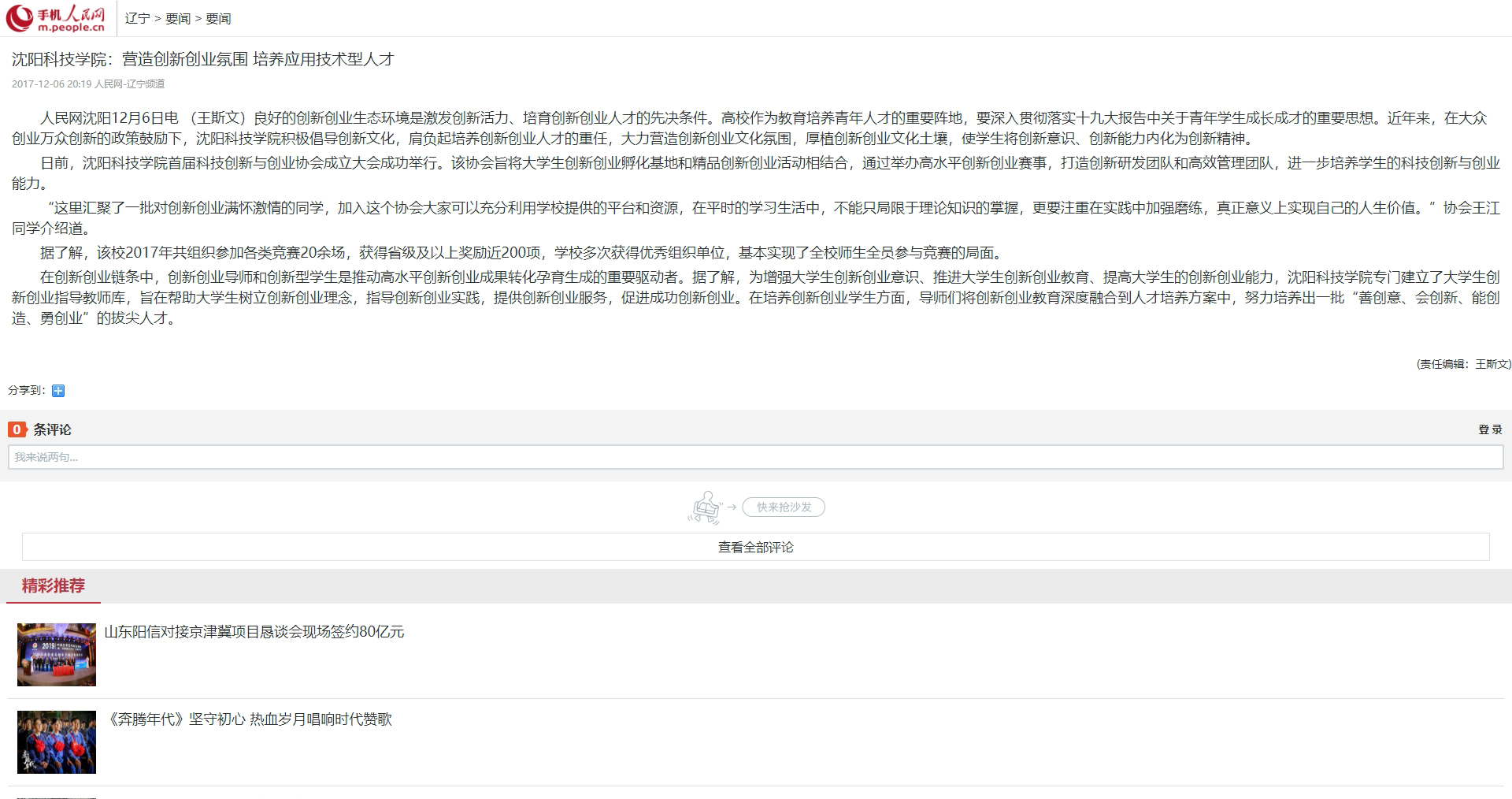Open the 山东阳信对接京津冀项目 headline link
The width and height of the screenshot is (1512, 799).
point(254,632)
